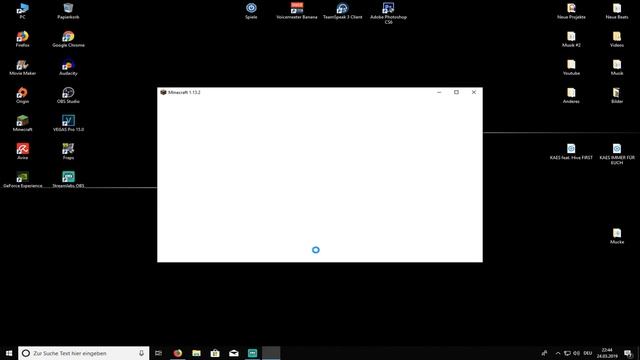Open Task View from the taskbar
640x360 pixels.
point(158,353)
